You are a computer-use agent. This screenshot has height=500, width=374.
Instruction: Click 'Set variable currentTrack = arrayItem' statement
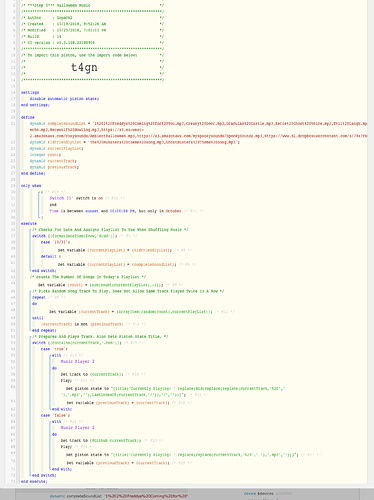click(131, 312)
